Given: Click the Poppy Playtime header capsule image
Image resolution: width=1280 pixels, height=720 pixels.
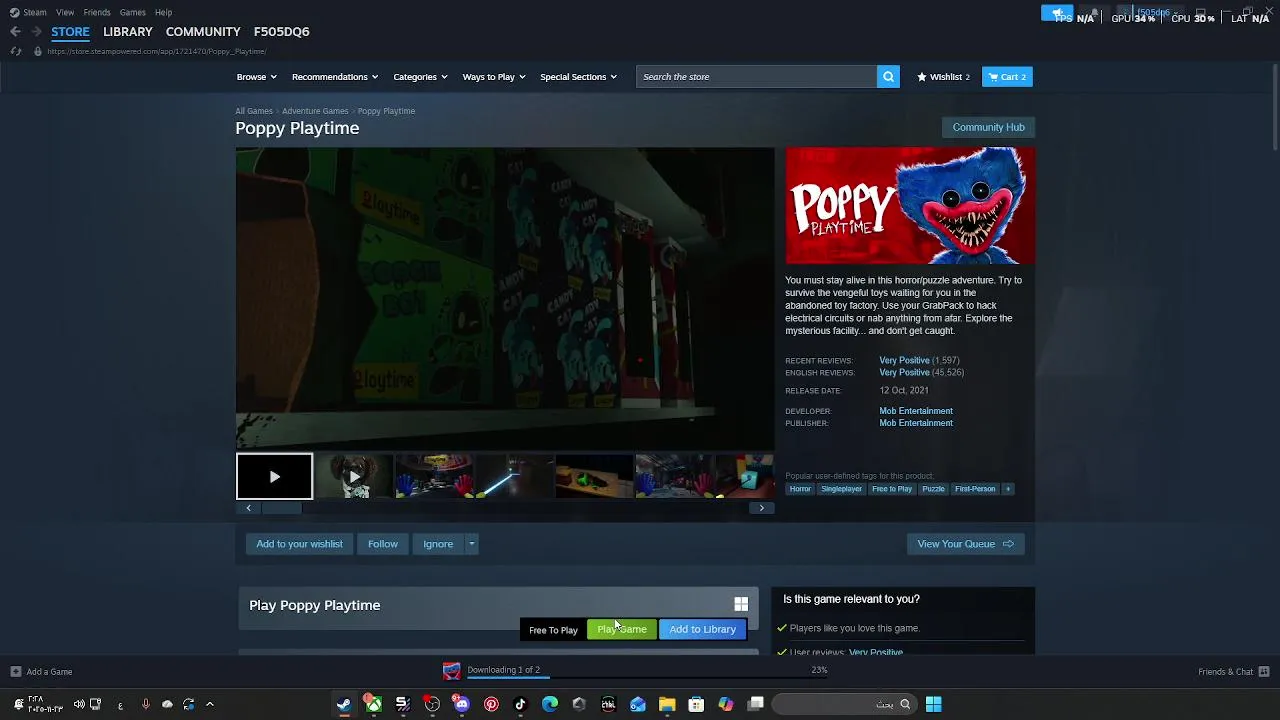Looking at the screenshot, I should [x=910, y=206].
